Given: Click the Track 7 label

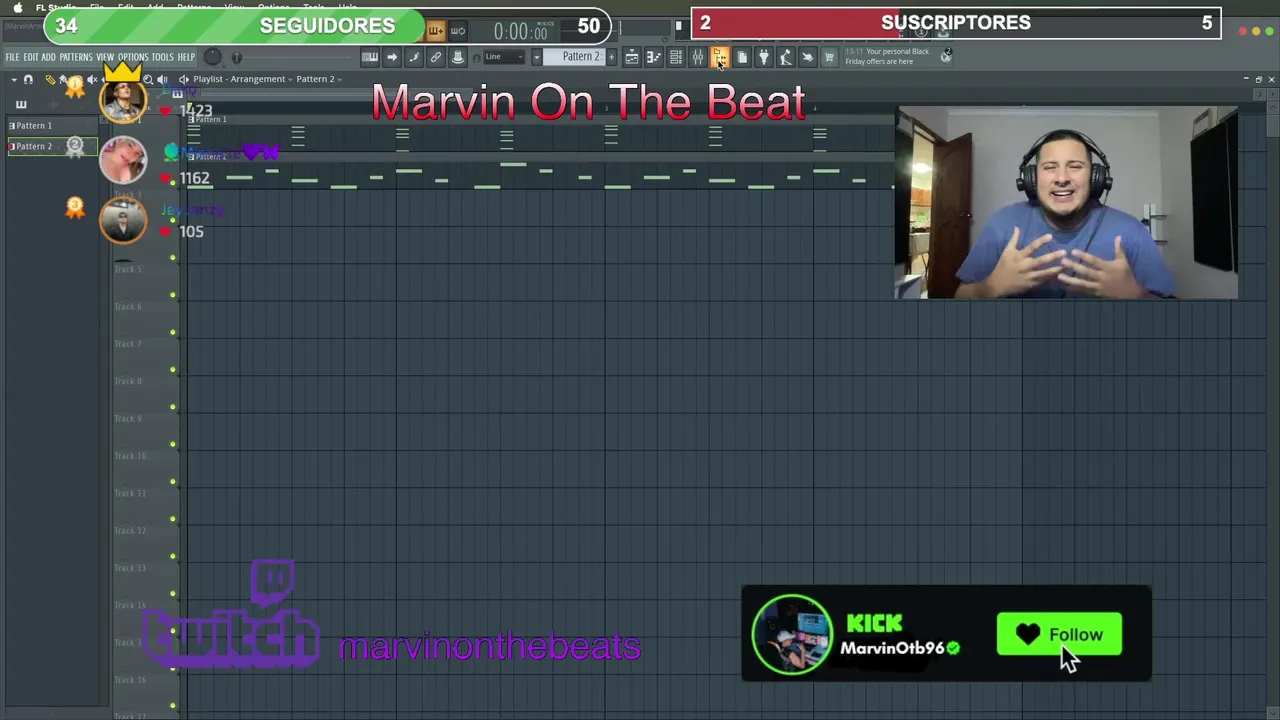Looking at the screenshot, I should 128,344.
